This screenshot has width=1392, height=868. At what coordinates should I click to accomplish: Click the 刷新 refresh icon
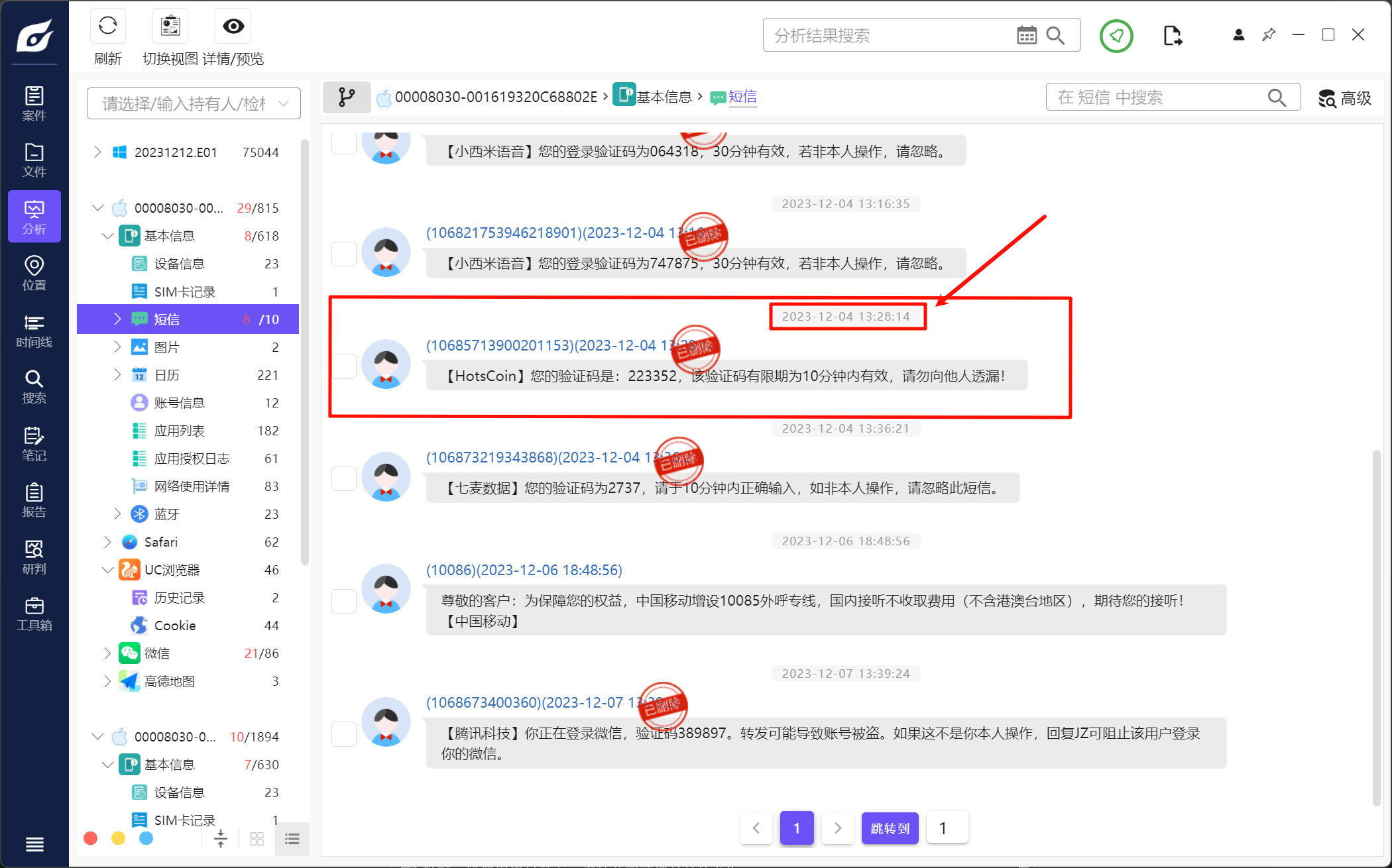(107, 27)
